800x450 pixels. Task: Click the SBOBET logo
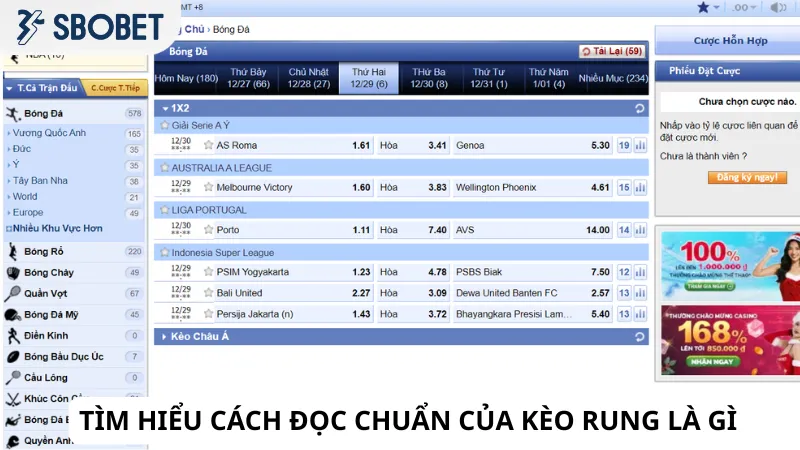pos(90,27)
